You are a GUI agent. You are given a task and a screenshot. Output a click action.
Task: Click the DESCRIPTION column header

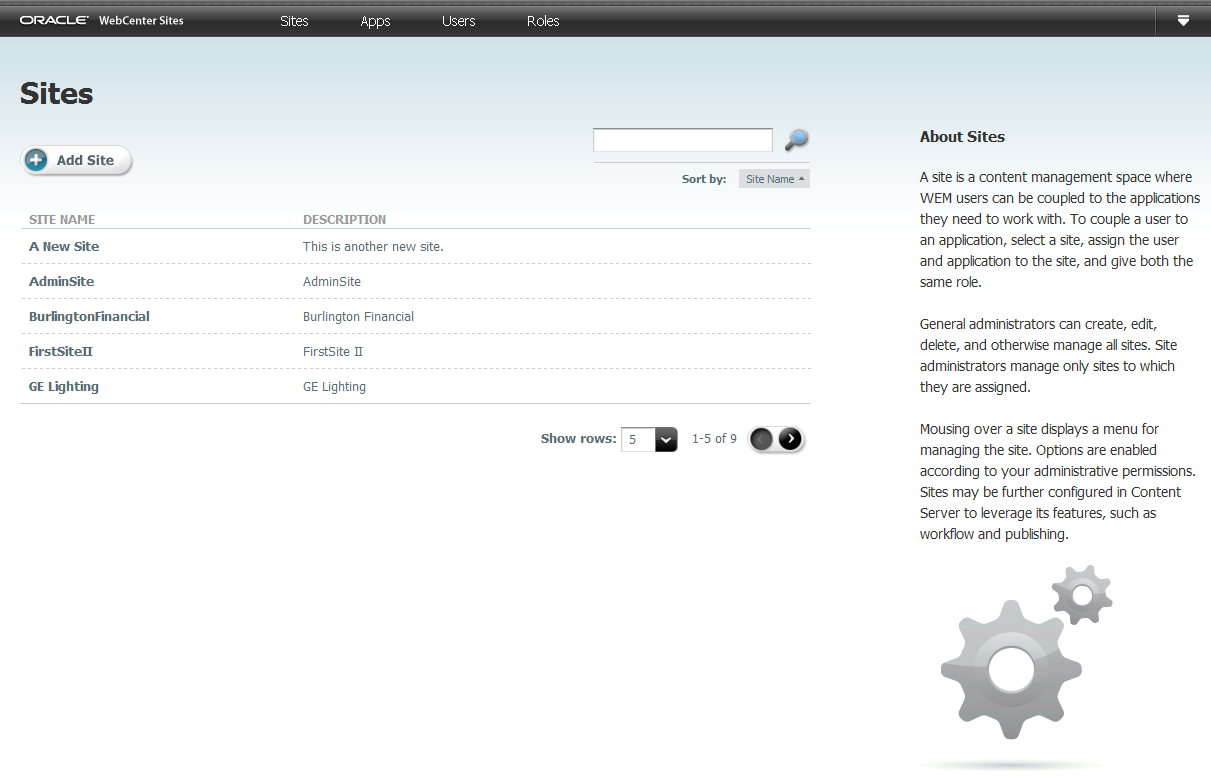coord(344,219)
